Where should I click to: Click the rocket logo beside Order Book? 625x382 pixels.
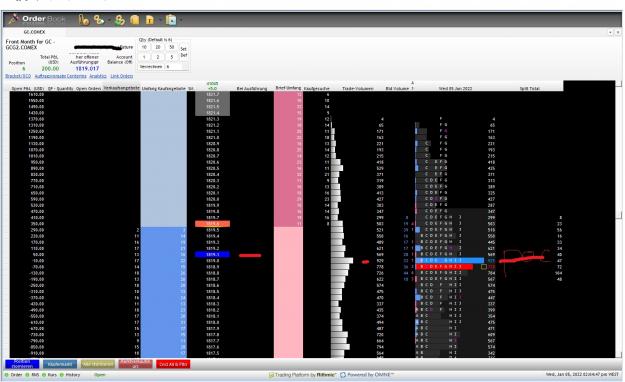tap(13, 19)
